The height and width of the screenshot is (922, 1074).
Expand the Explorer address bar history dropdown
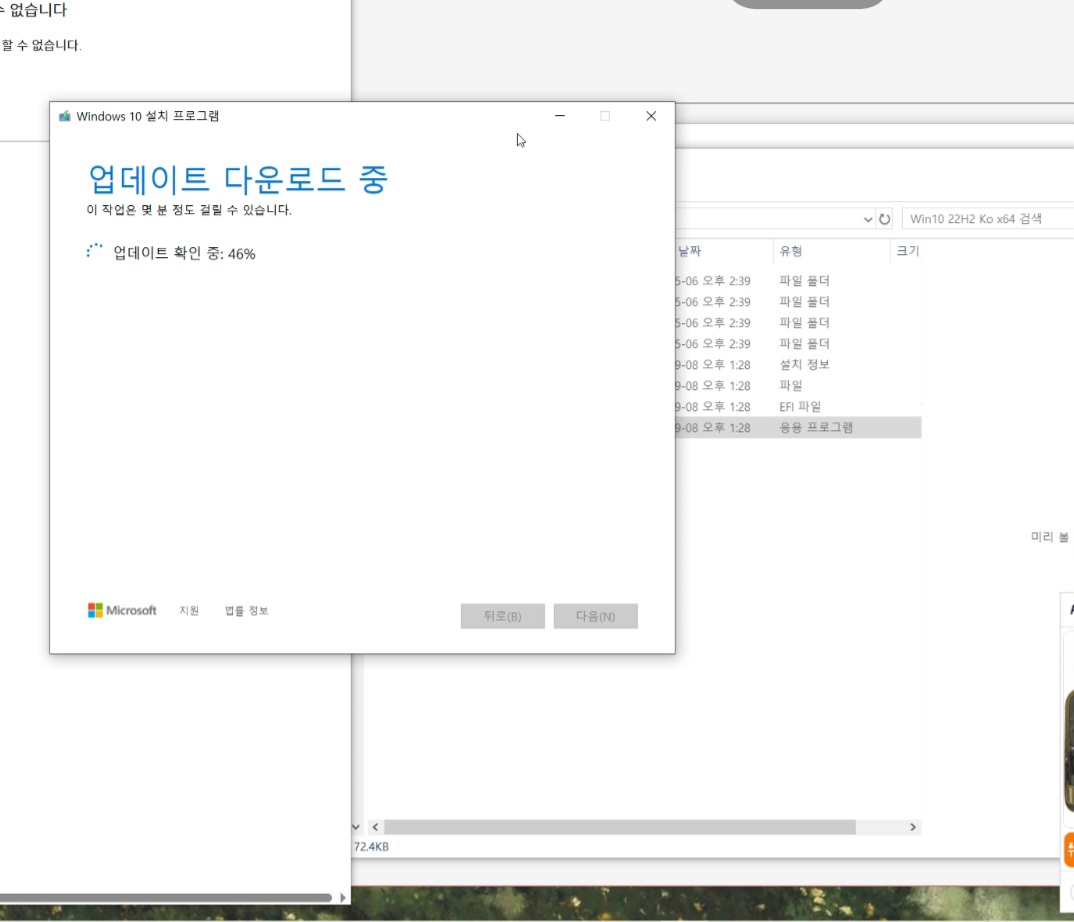868,219
